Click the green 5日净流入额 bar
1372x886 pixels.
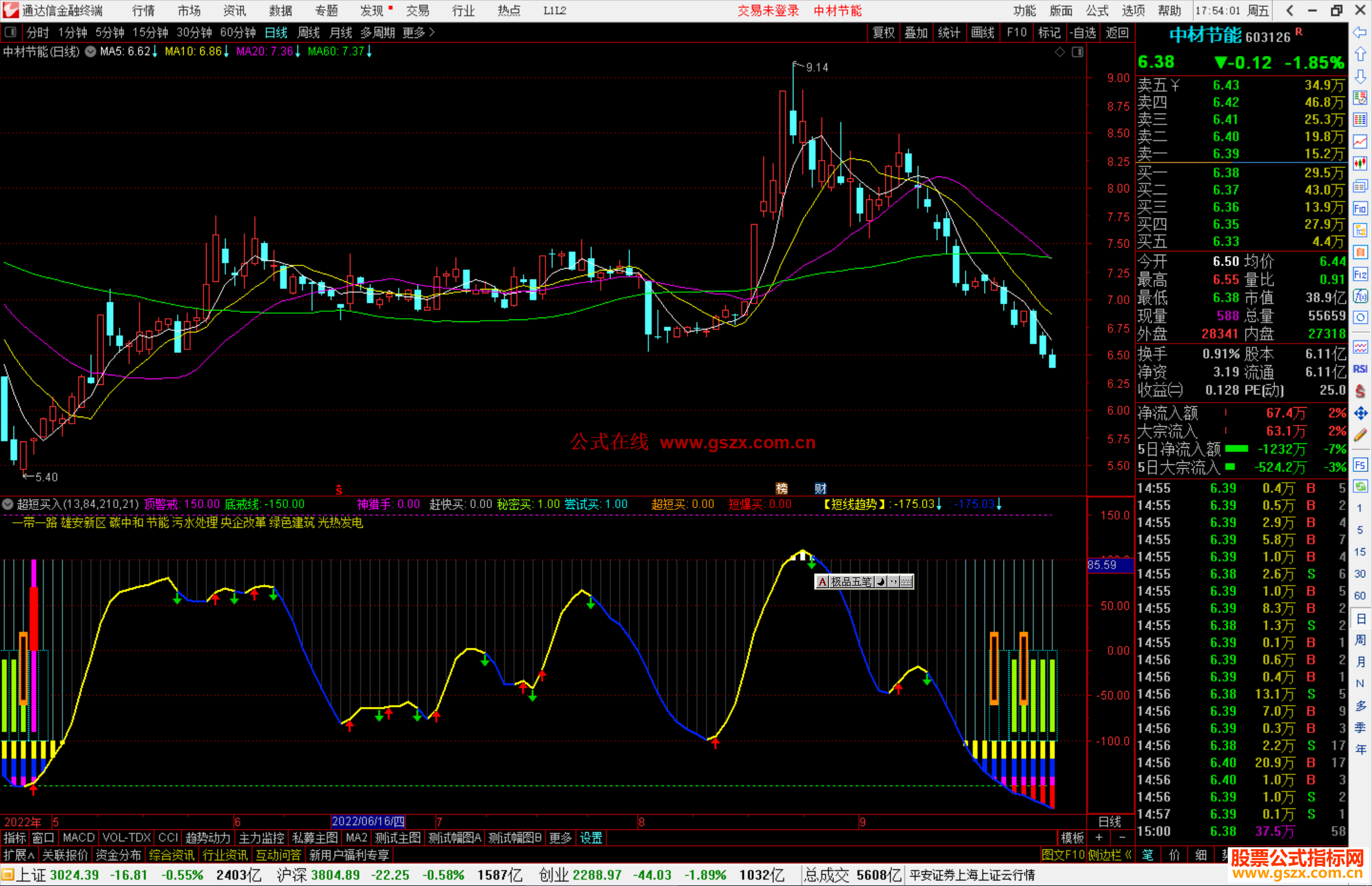point(1236,449)
